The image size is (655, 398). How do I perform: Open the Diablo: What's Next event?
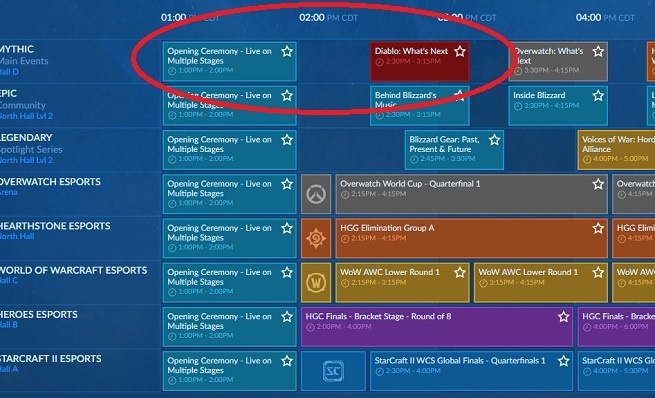pyautogui.click(x=420, y=61)
